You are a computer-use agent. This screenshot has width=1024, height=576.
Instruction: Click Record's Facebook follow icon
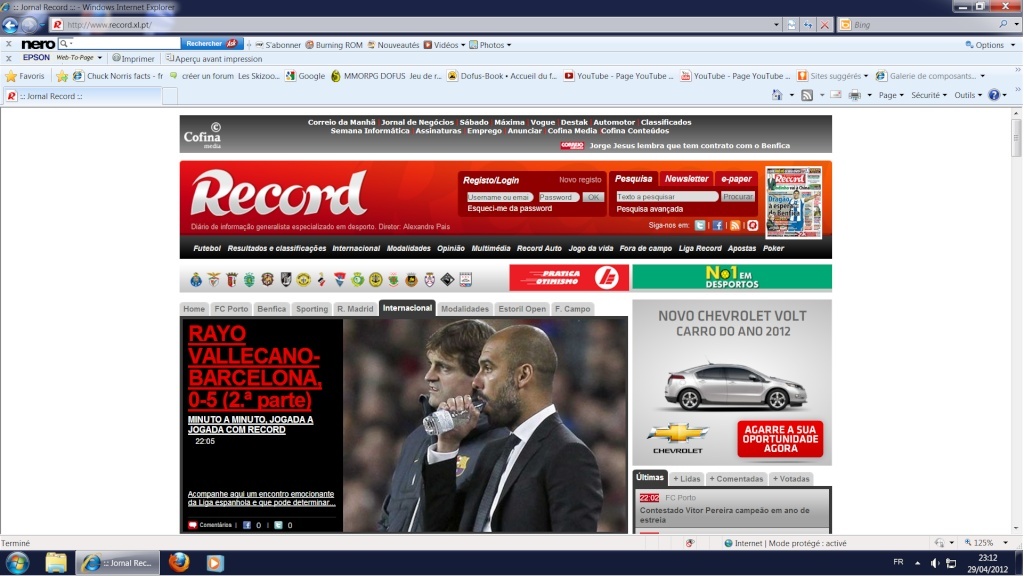(x=718, y=225)
